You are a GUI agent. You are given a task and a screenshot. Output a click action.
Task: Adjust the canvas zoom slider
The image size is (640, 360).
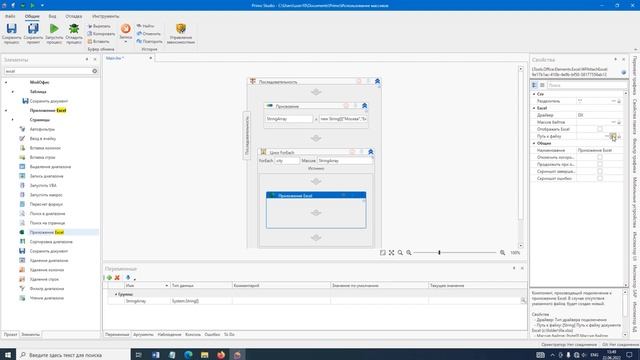[x=440, y=253]
